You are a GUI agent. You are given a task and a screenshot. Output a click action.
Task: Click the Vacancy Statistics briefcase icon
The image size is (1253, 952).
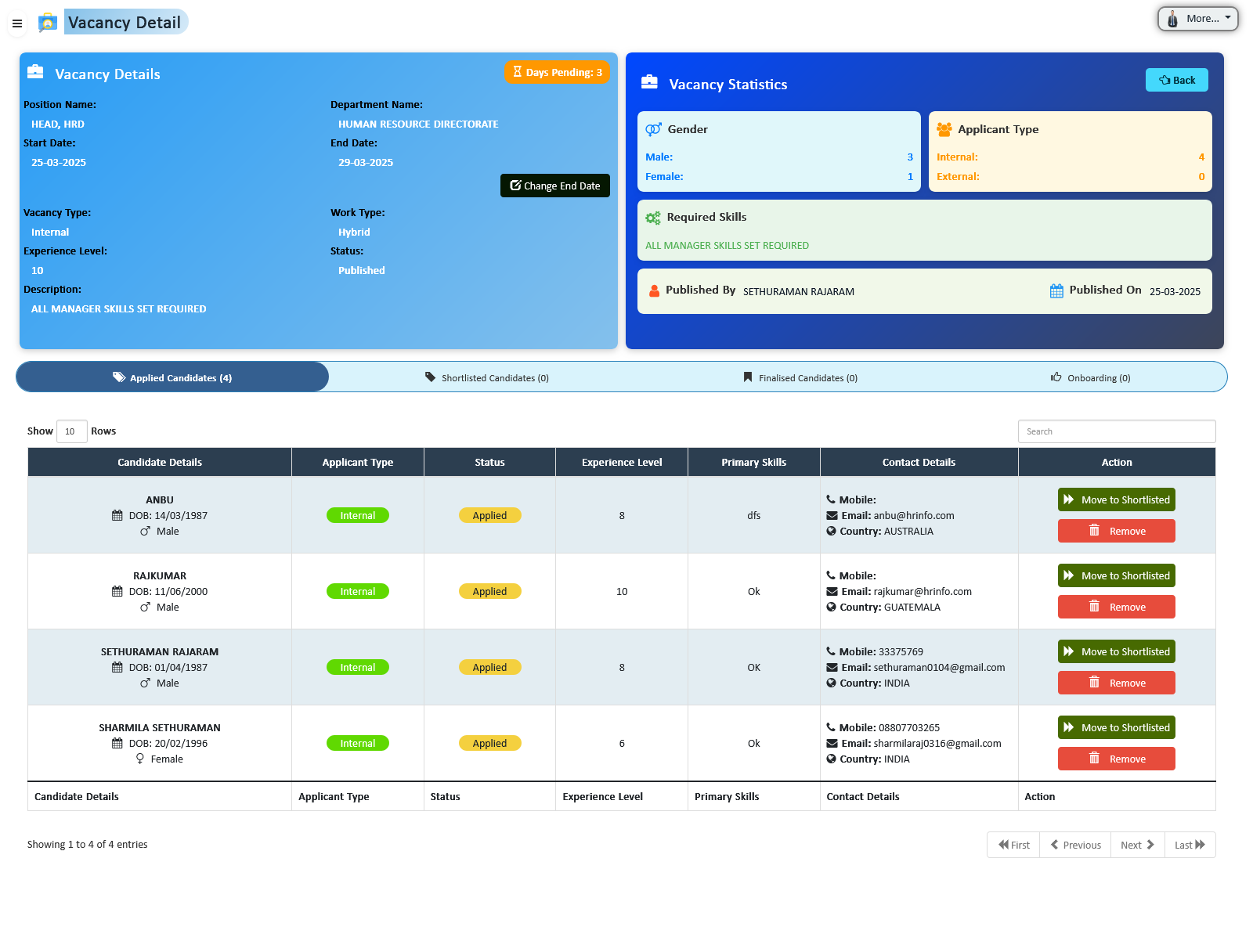tap(649, 81)
